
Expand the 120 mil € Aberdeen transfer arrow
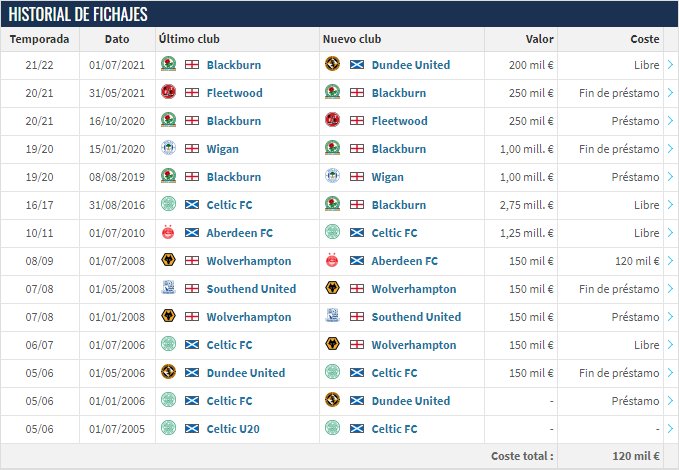click(x=670, y=261)
